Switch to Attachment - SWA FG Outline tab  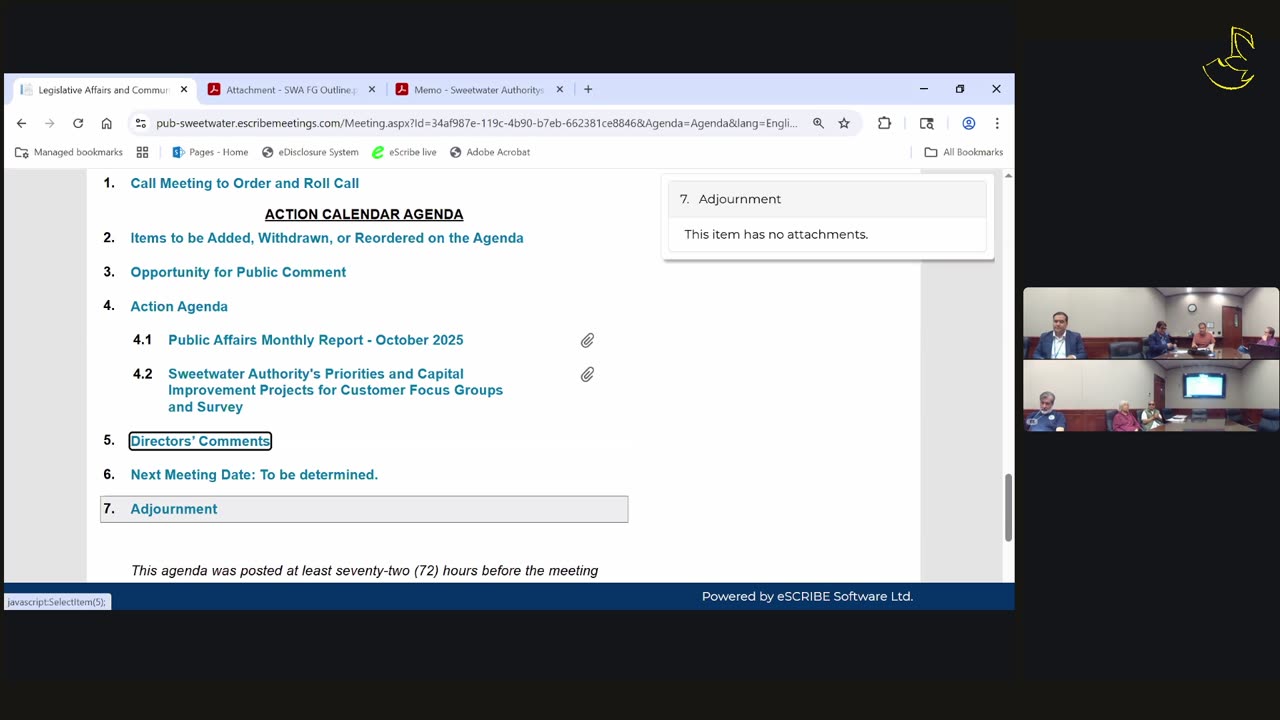[x=292, y=90]
